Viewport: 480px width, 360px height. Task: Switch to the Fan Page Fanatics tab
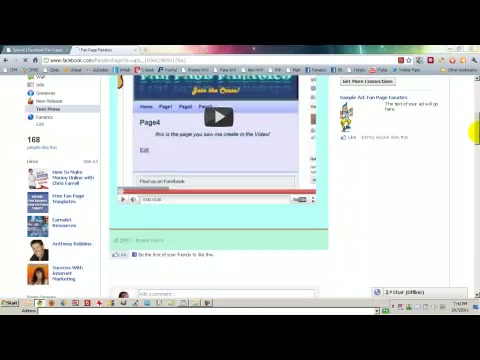(x=105, y=50)
